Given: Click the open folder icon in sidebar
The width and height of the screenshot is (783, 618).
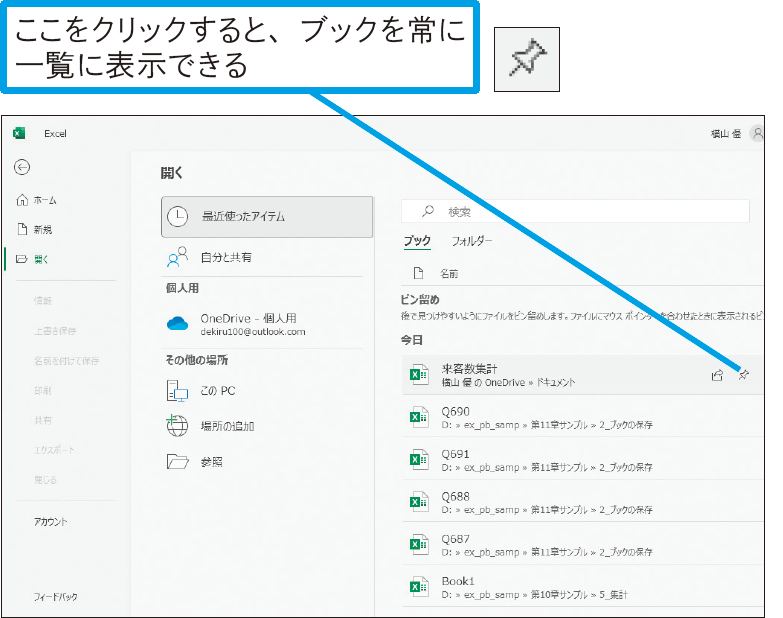Looking at the screenshot, I should click(21, 259).
